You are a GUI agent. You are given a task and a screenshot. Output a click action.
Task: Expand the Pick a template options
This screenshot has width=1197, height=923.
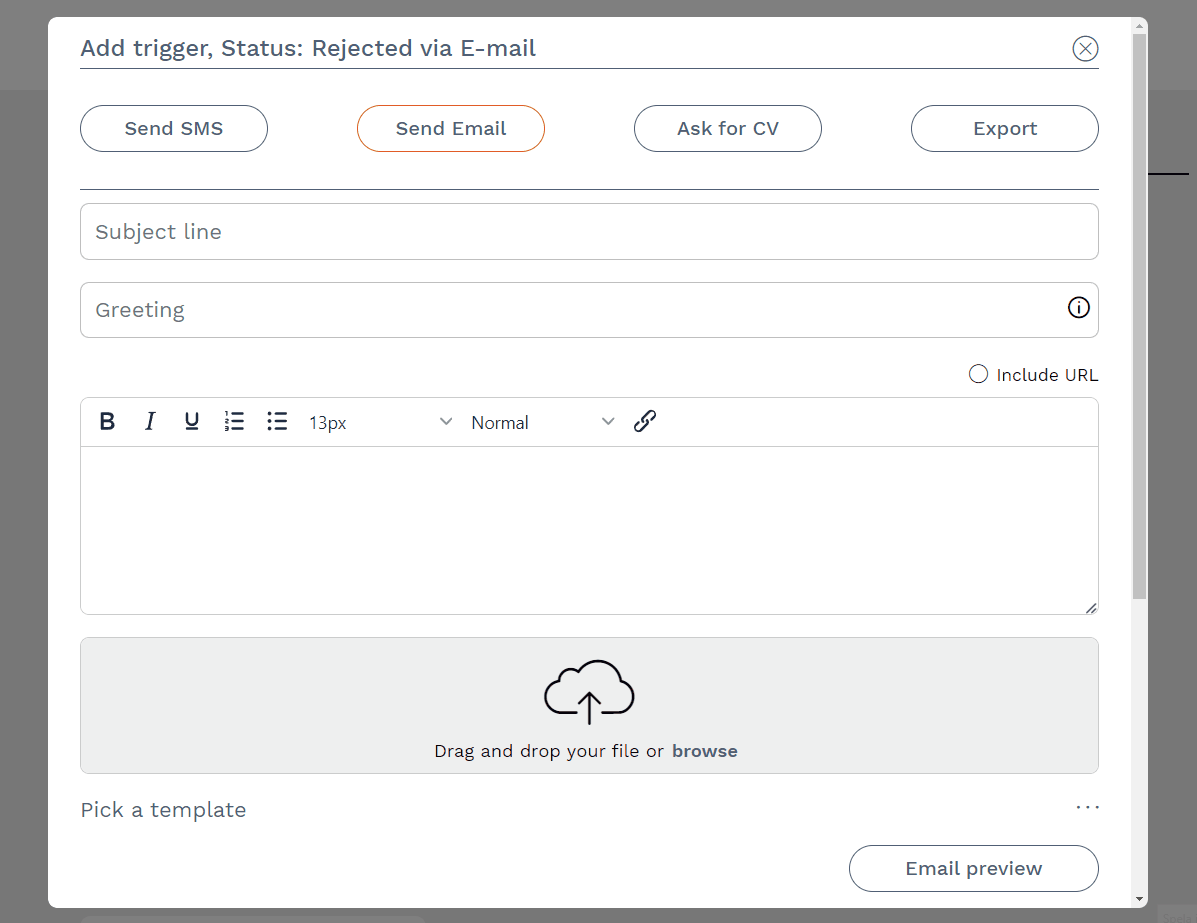(x=1087, y=808)
